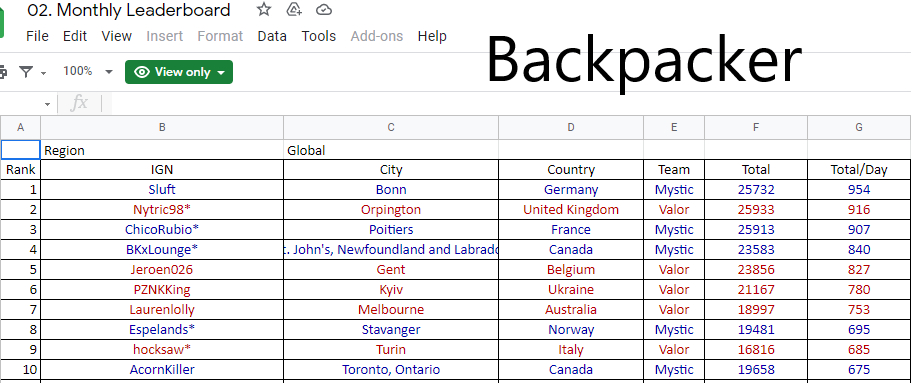Select the PZNKKing cell
This screenshot has height=383, width=911.
click(162, 289)
